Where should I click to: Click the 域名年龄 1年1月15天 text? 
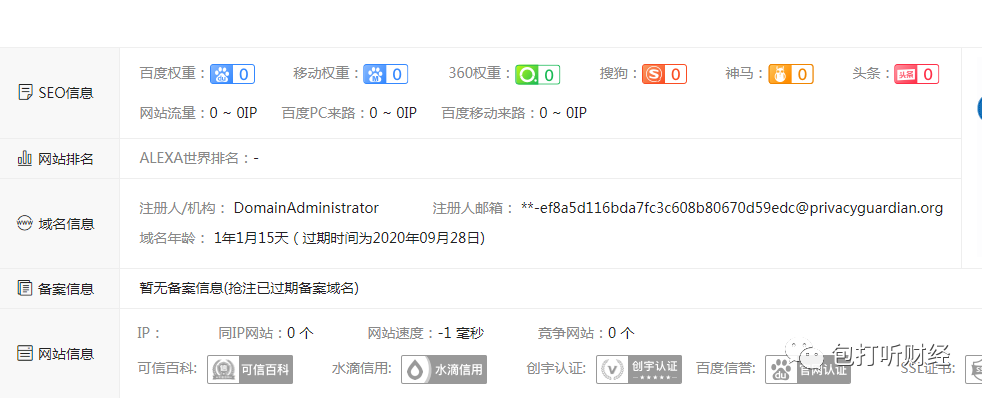pyautogui.click(x=215, y=238)
